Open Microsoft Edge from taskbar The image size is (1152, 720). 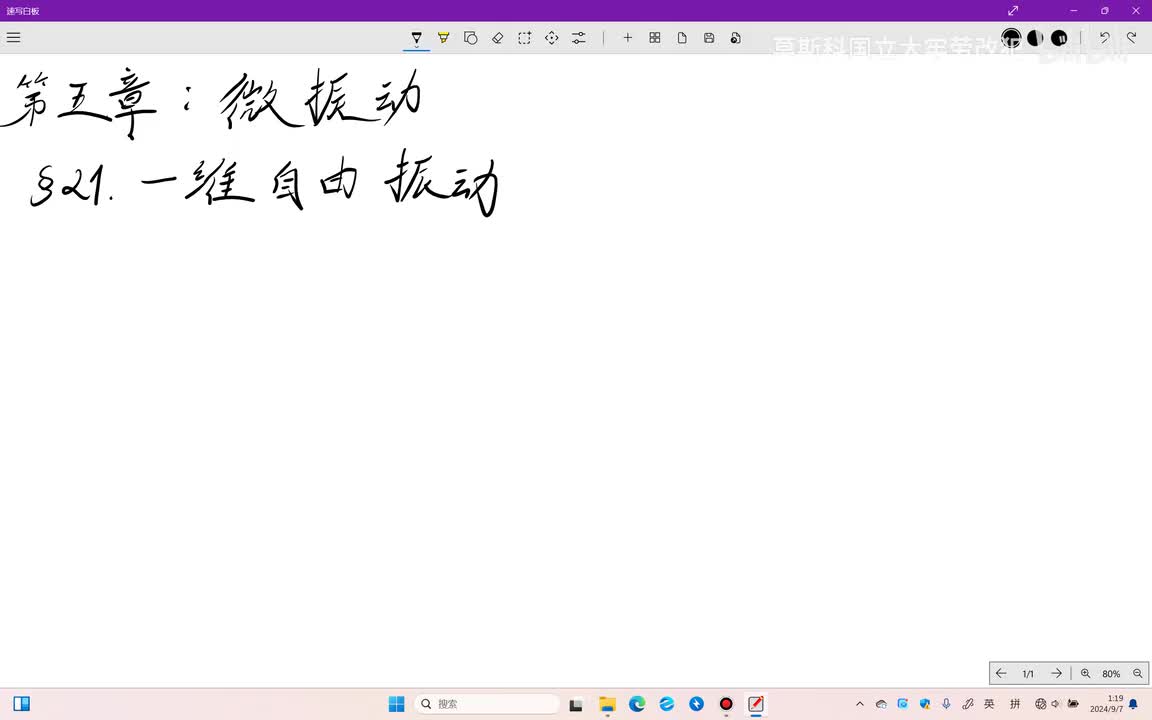[x=637, y=704]
